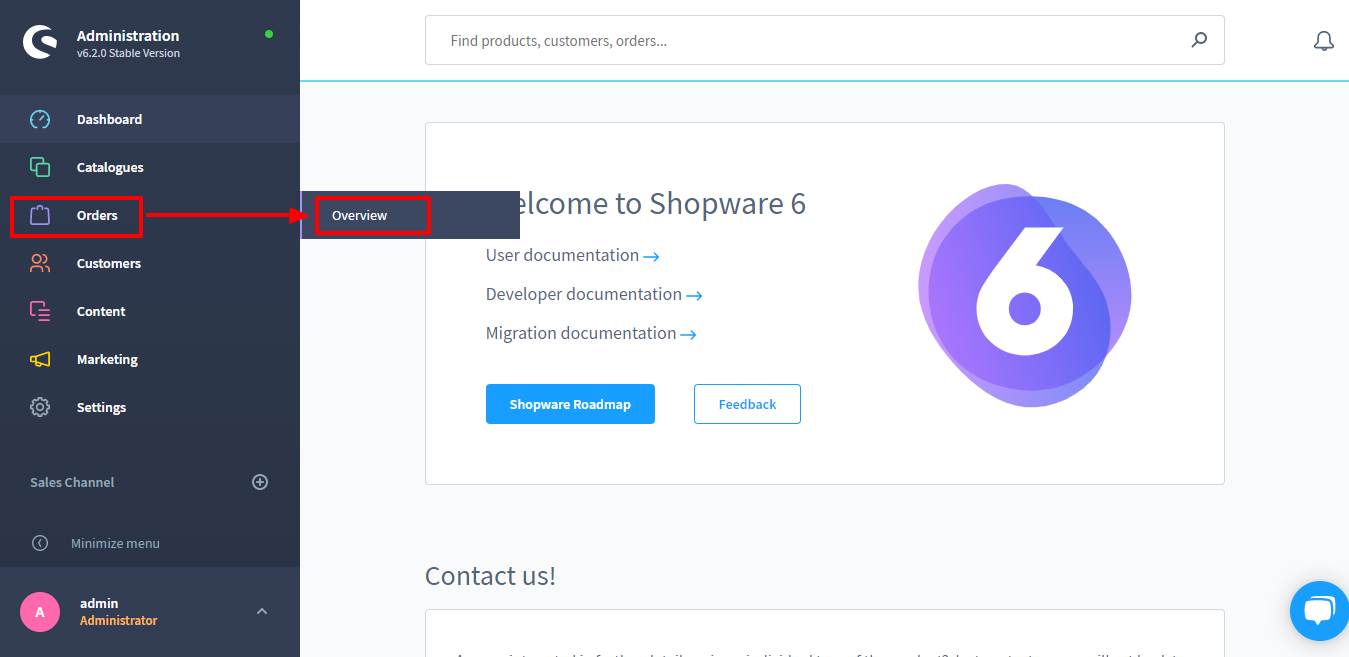Screen dimensions: 1349x657
Task: Click the Orders shopping bag icon
Action: (40, 215)
